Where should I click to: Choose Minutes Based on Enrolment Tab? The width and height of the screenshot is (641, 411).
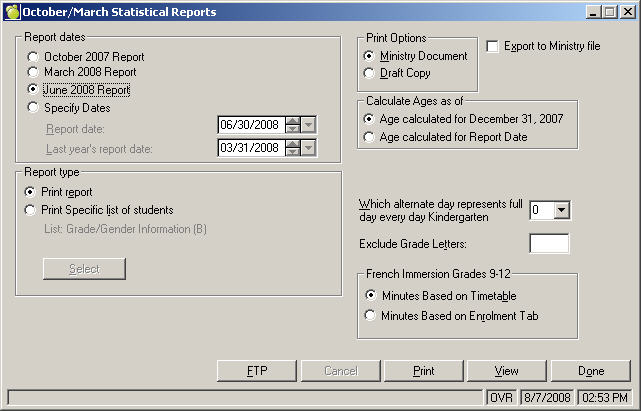[372, 316]
